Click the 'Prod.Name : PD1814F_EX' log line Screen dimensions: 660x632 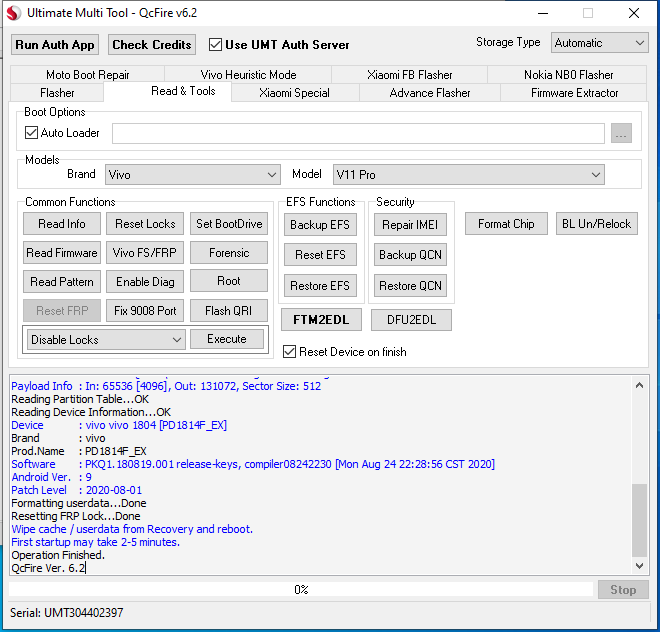coord(79,451)
